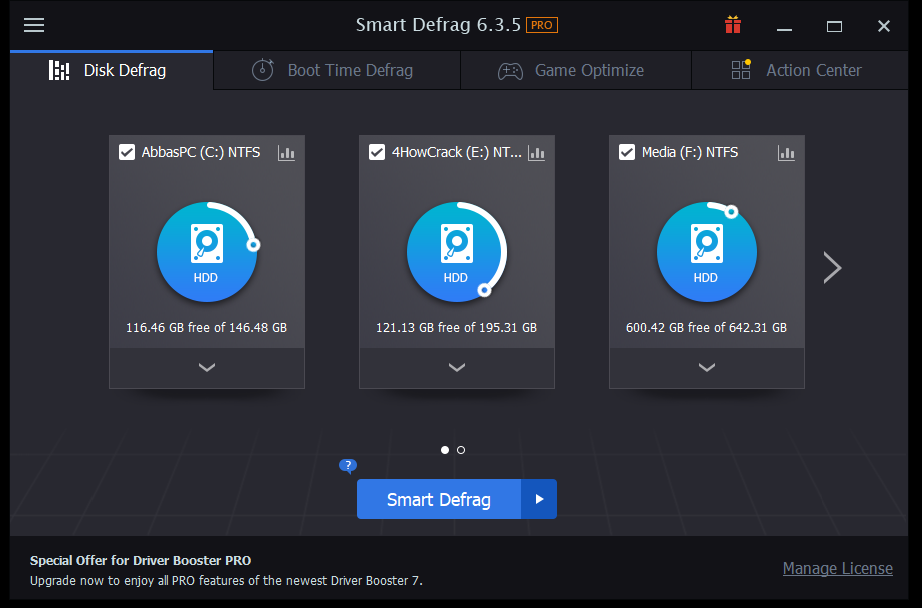Click '121.13 GB free of 195.31 GB' text

456,328
